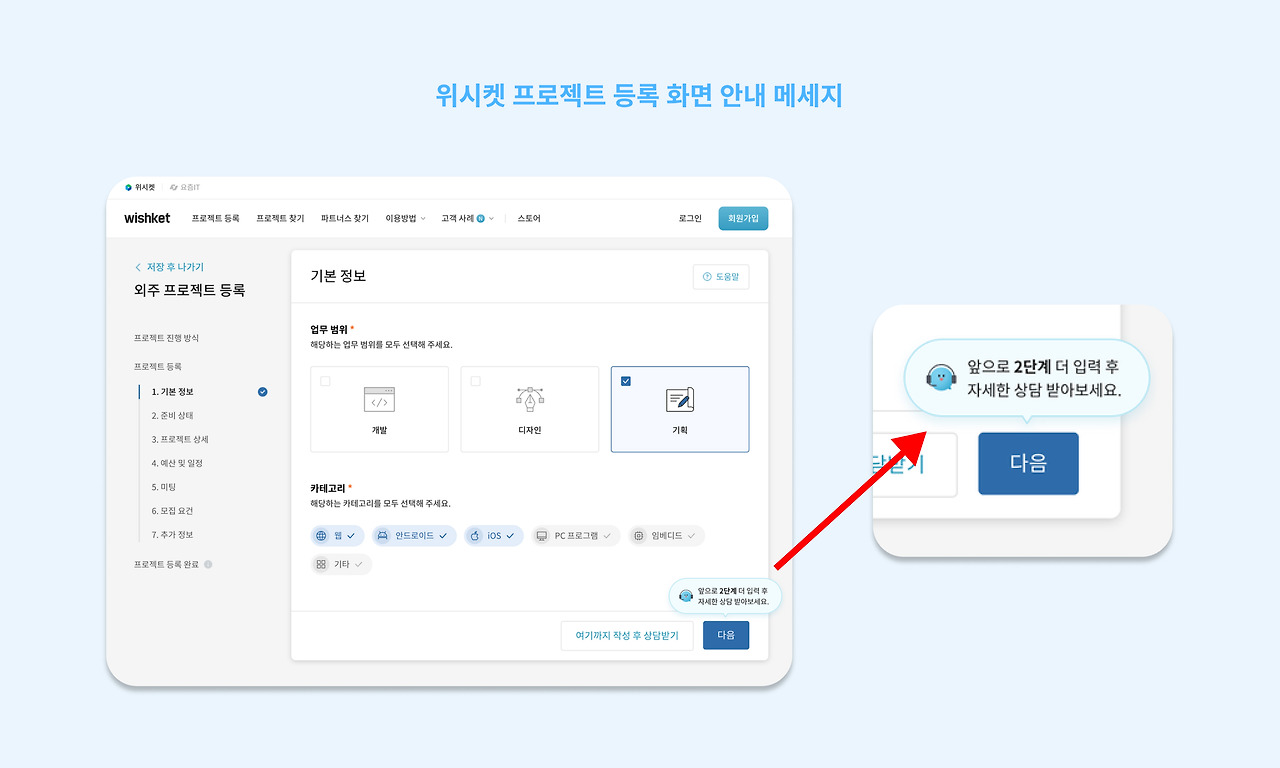1280x768 pixels.
Task: Open the 프로젝트 찾기 menu item
Action: tap(280, 218)
